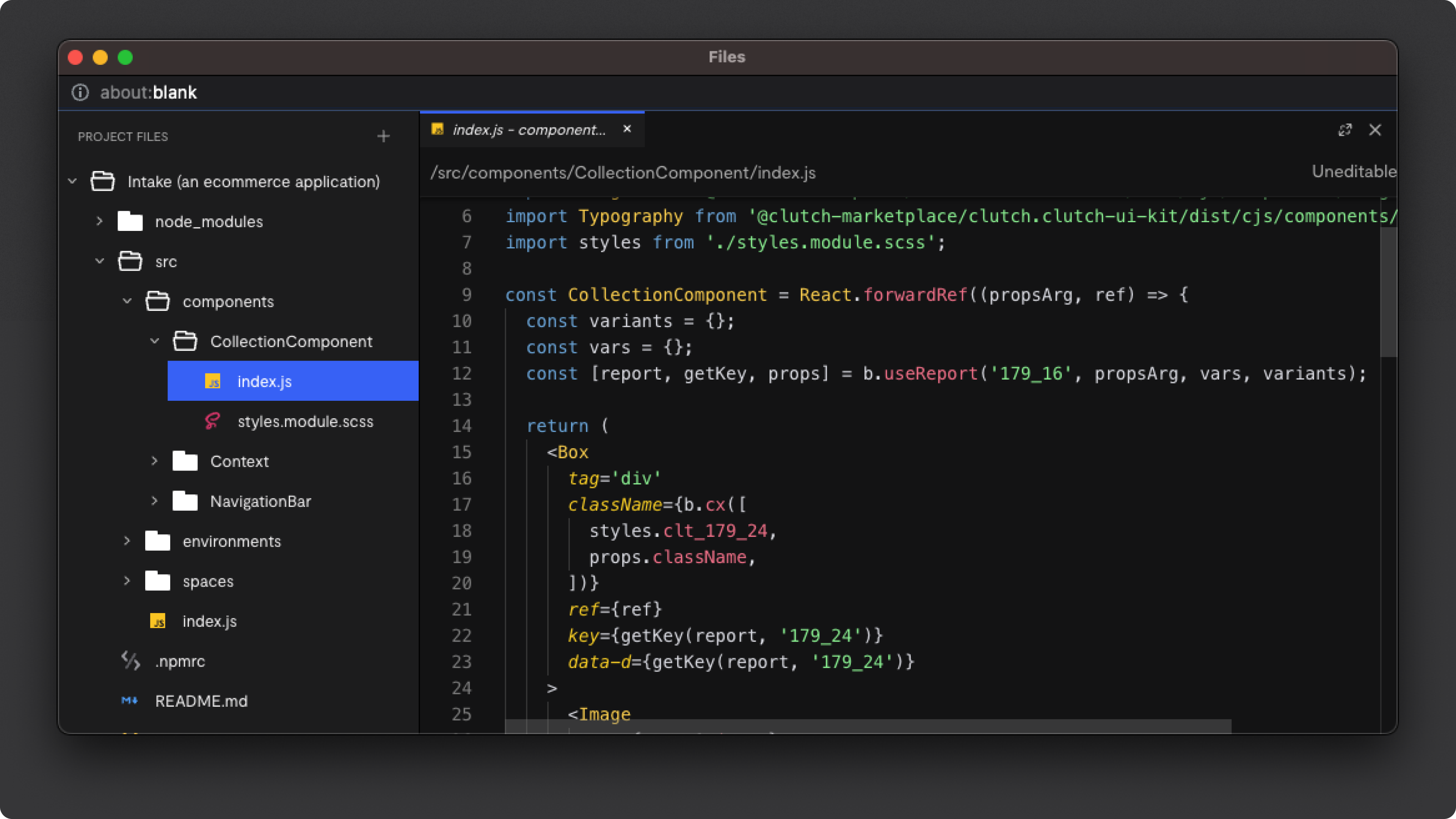The height and width of the screenshot is (819, 1456).
Task: Click the expand editor icon at top right
Action: [x=1345, y=130]
